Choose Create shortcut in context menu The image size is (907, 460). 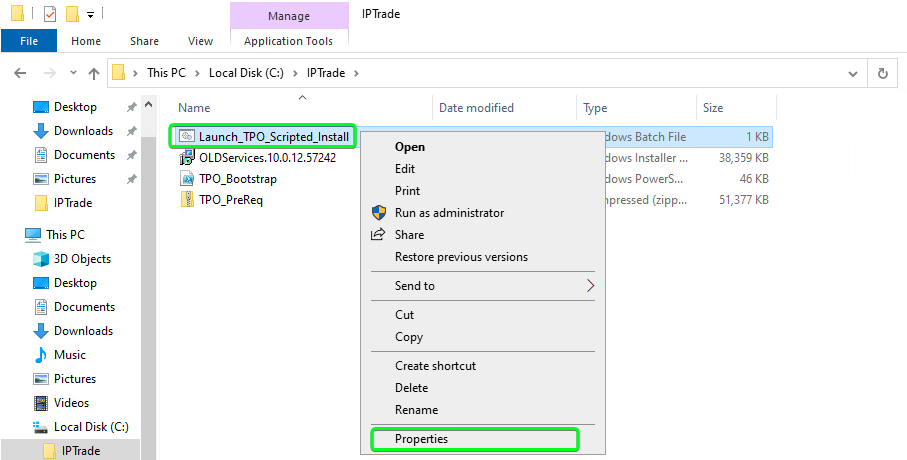pyautogui.click(x=436, y=366)
